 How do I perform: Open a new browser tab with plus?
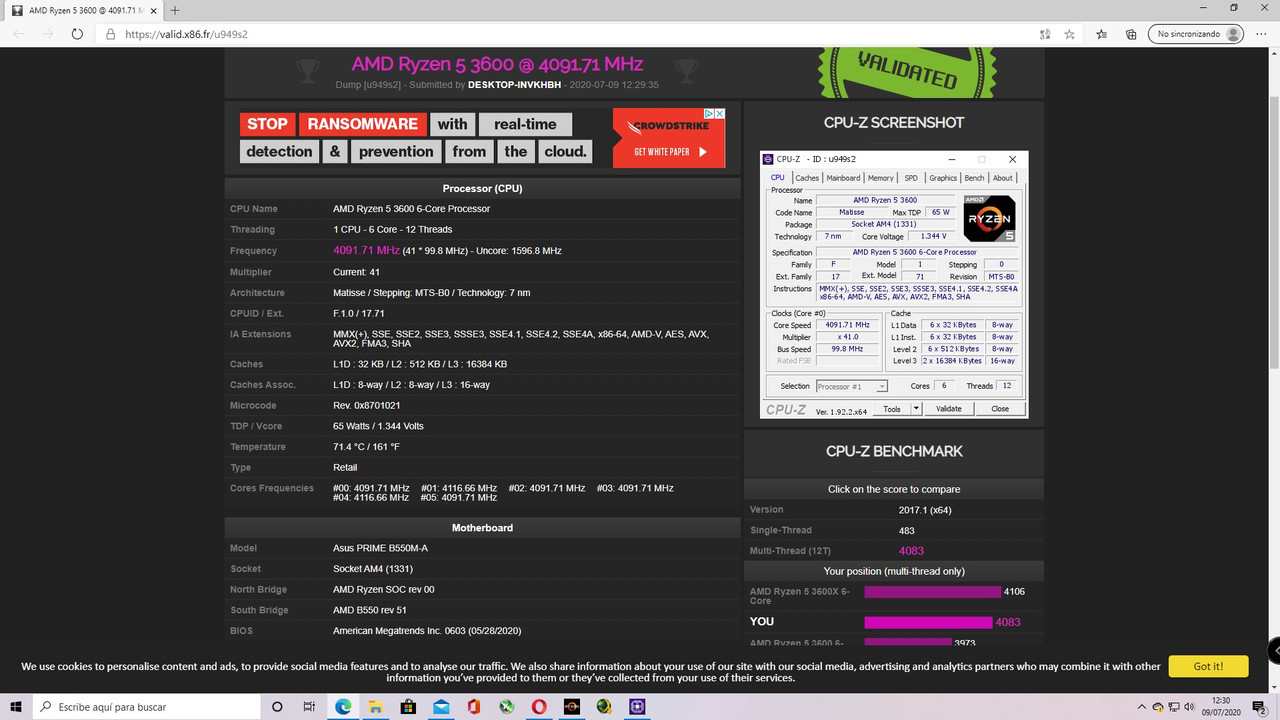tap(175, 10)
